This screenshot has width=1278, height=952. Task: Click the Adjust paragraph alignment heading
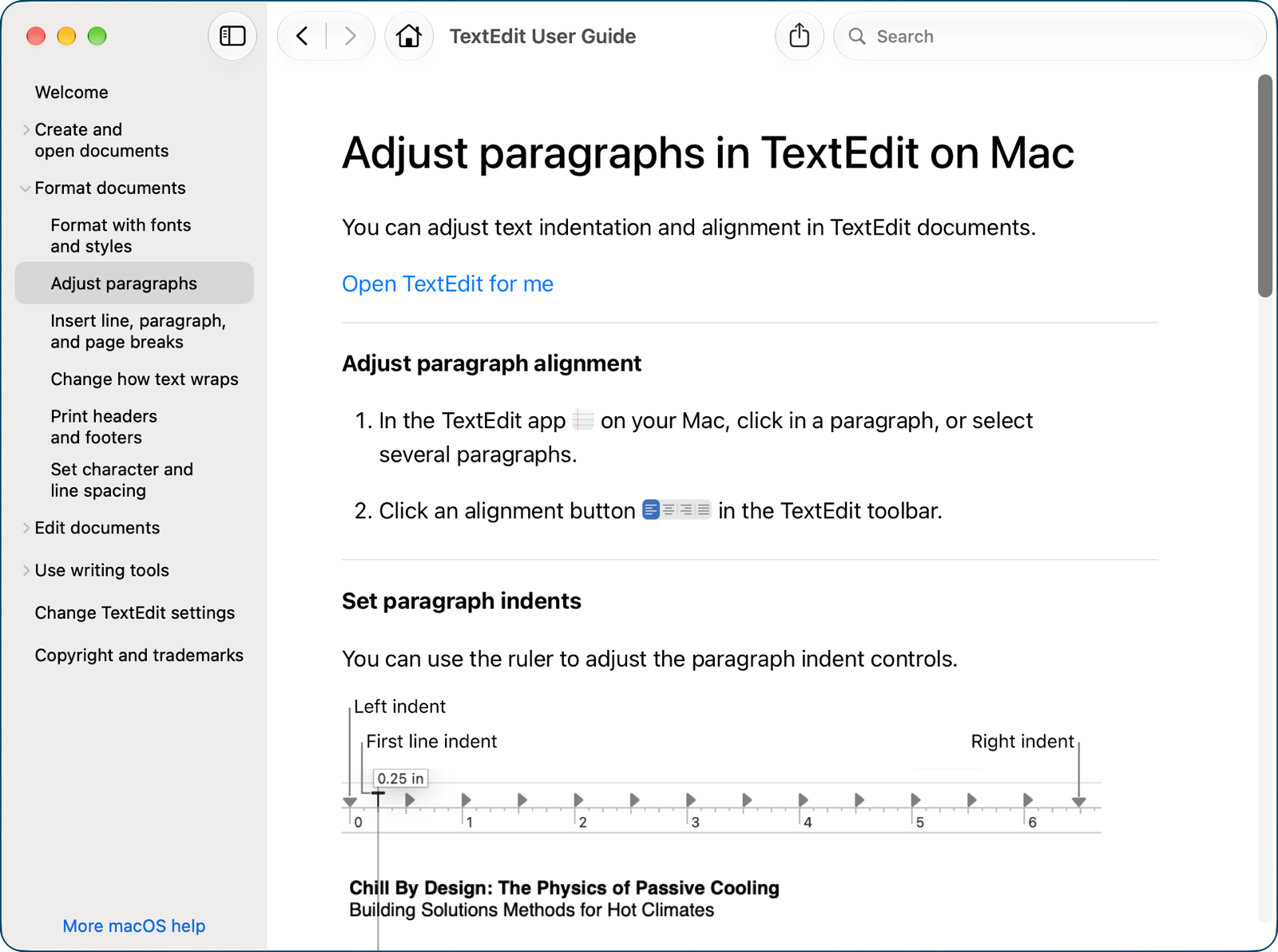(x=491, y=363)
